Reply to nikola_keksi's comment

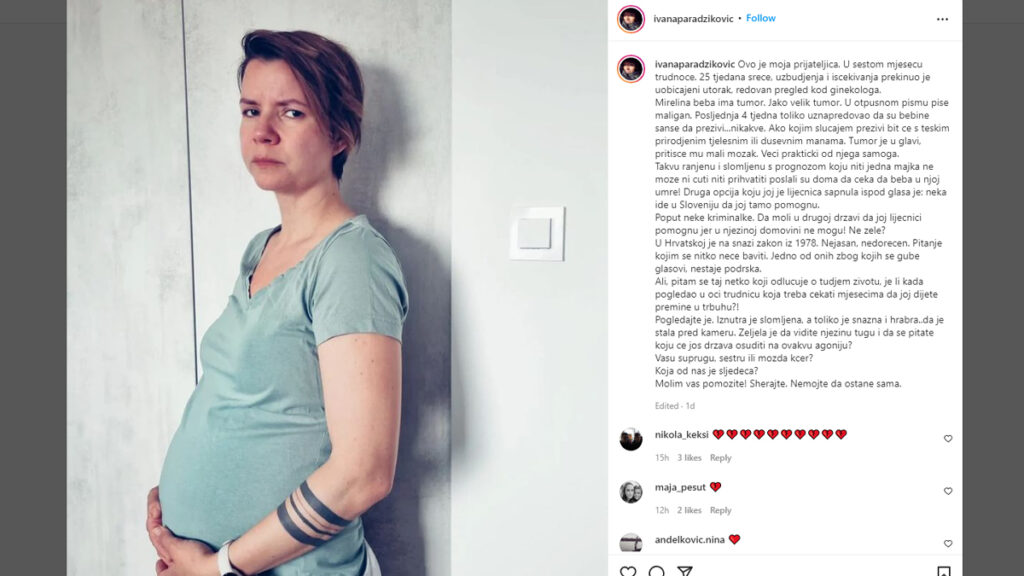pos(720,458)
